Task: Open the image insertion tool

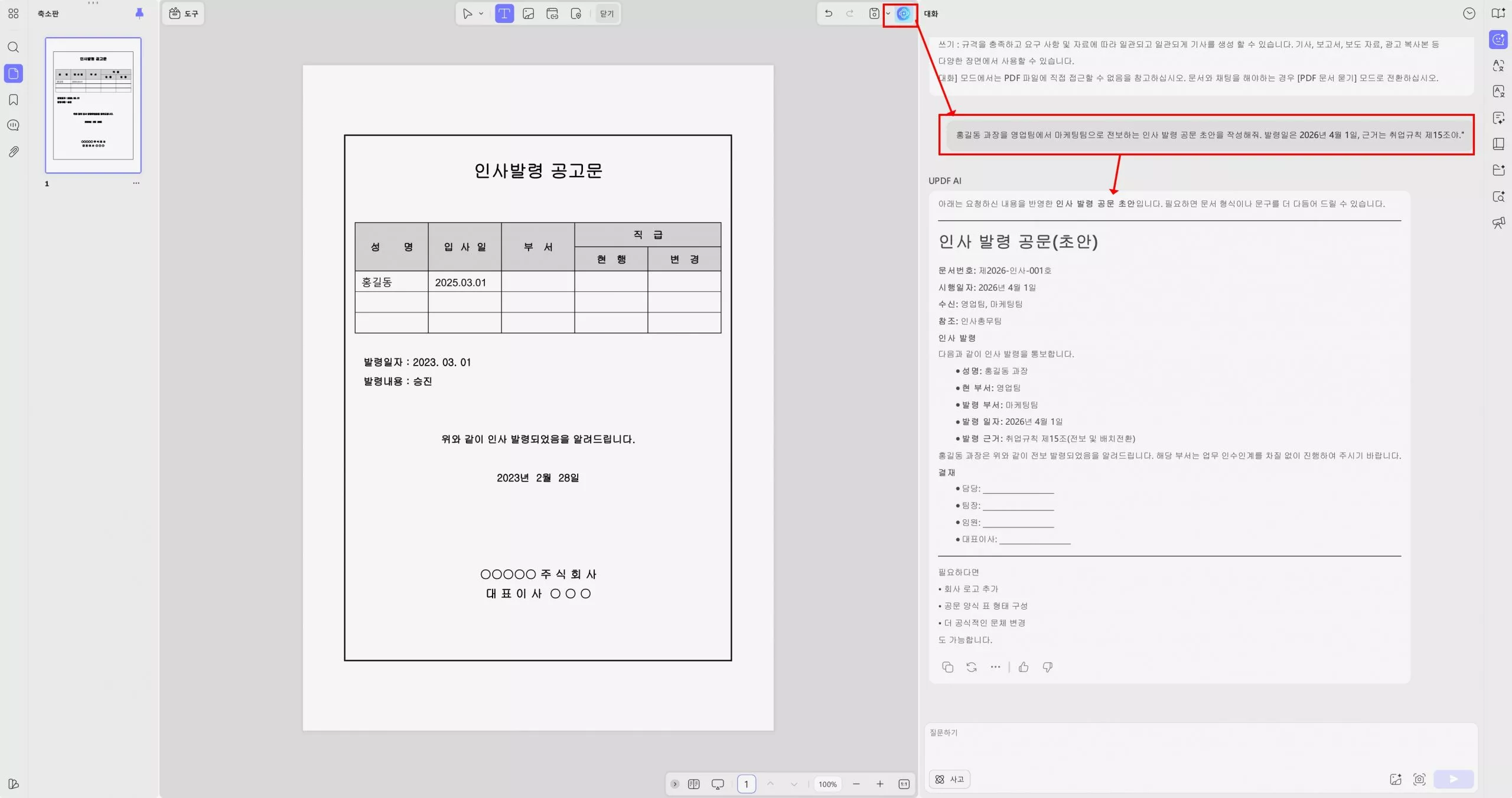Action: pos(528,14)
